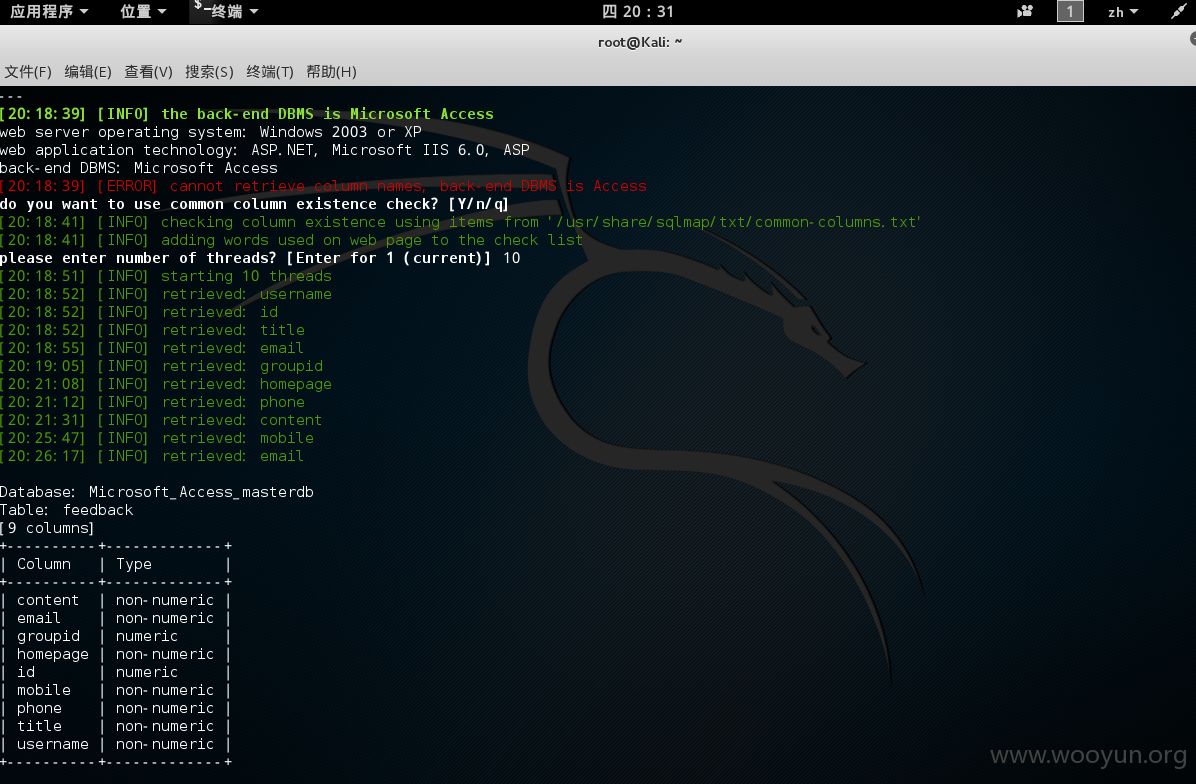Click the 'retrieved: homepage' line
1196x784 pixels.
coord(166,384)
